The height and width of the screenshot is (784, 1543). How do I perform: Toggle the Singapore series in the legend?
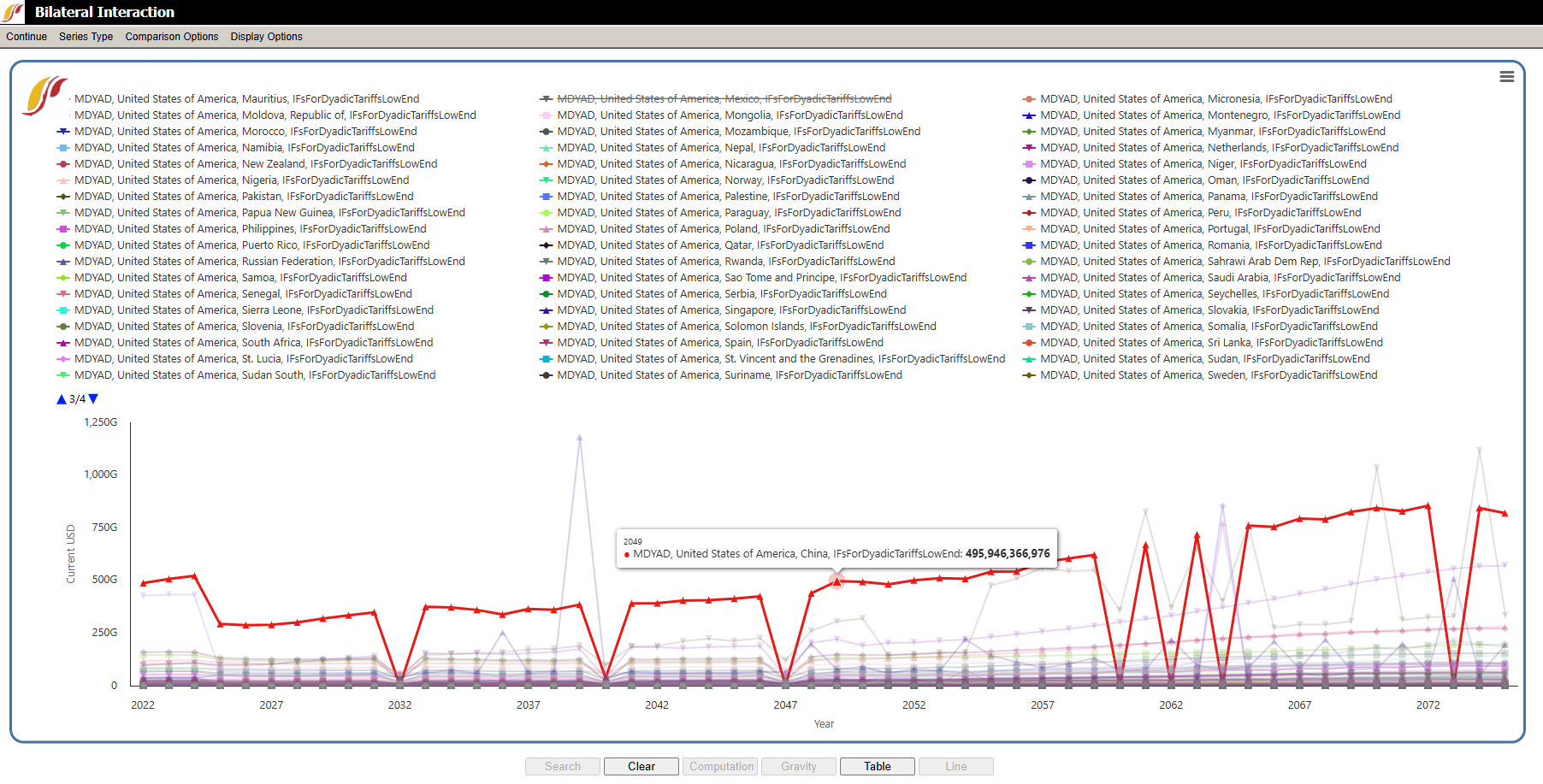click(x=730, y=310)
